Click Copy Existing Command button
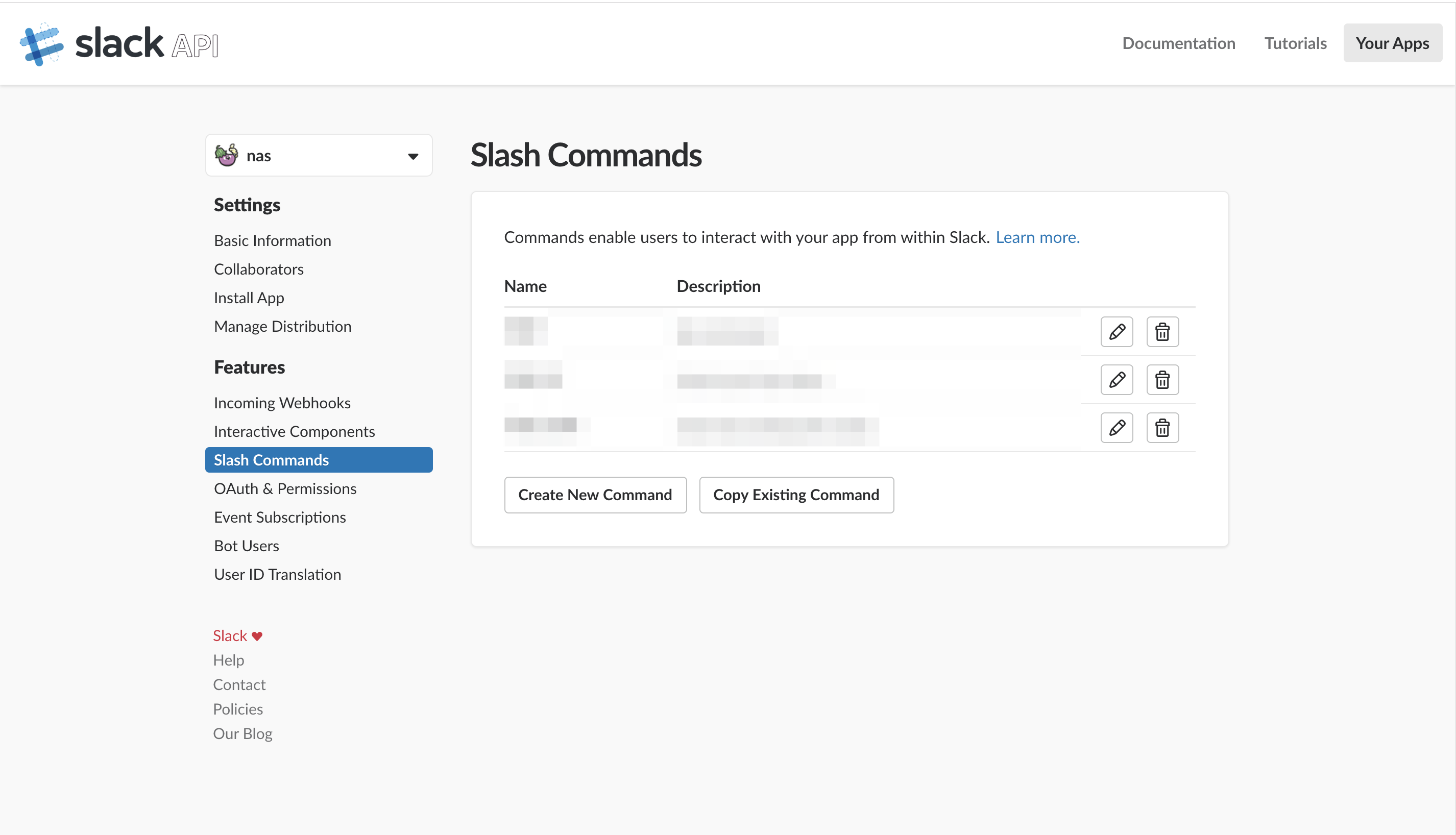 coord(796,495)
